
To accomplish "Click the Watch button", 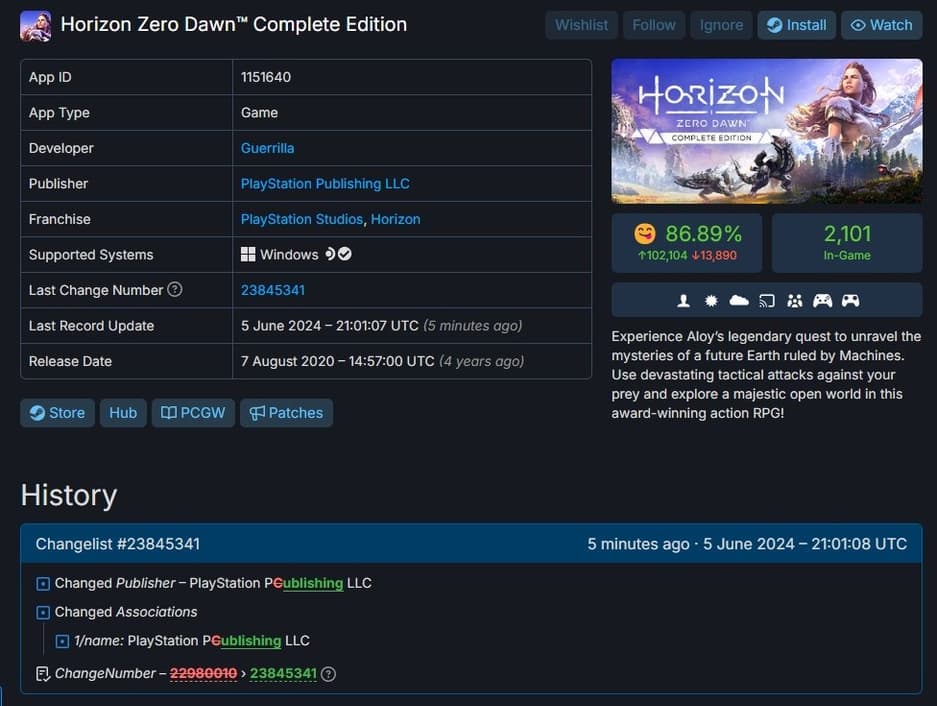I will (881, 25).
